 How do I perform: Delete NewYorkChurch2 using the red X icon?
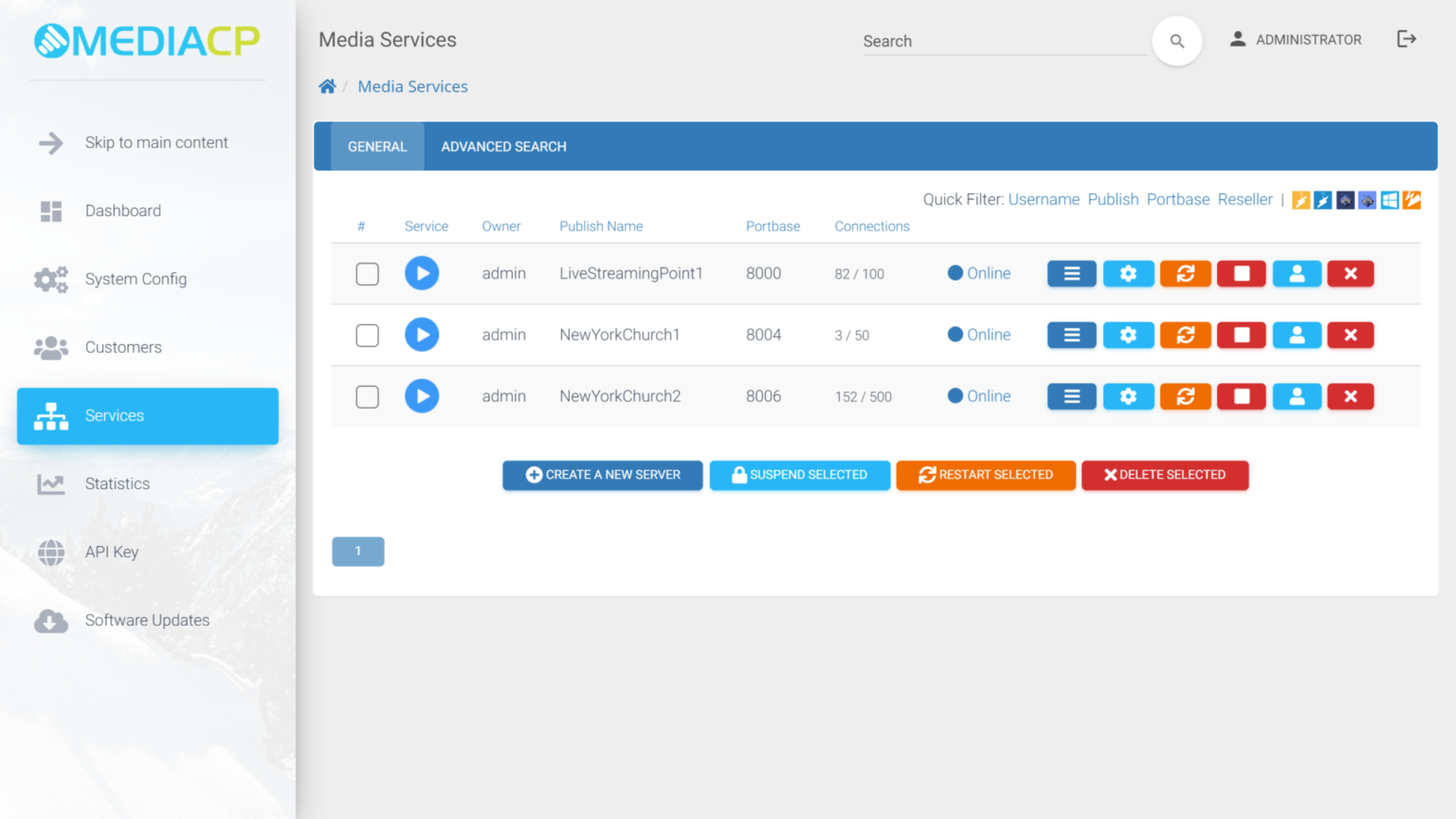tap(1350, 396)
